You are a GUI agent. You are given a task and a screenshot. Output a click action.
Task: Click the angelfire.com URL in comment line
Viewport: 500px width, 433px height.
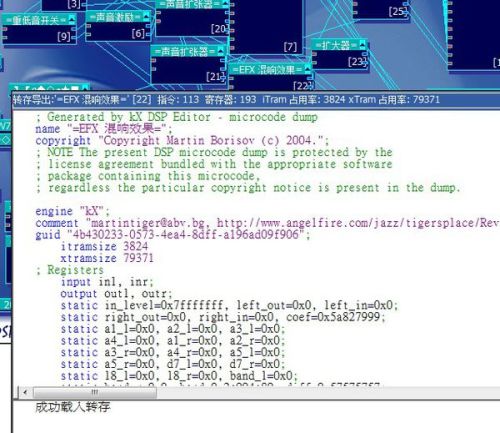(x=358, y=223)
